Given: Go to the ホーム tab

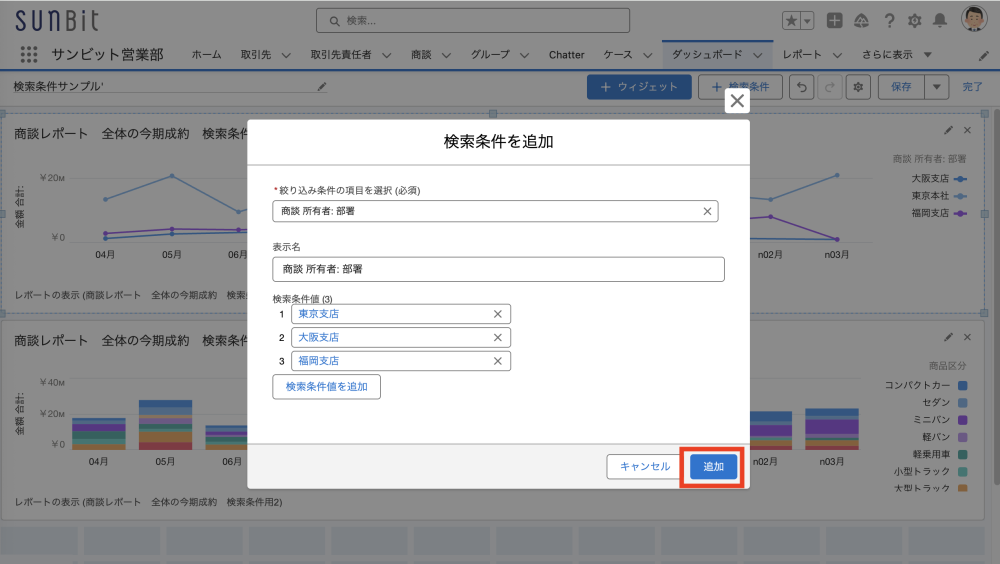Looking at the screenshot, I should [206, 55].
